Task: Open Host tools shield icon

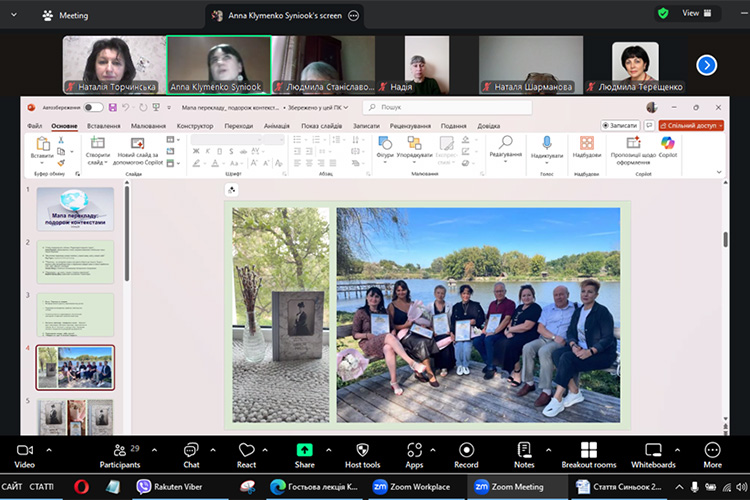Action: coord(362,450)
